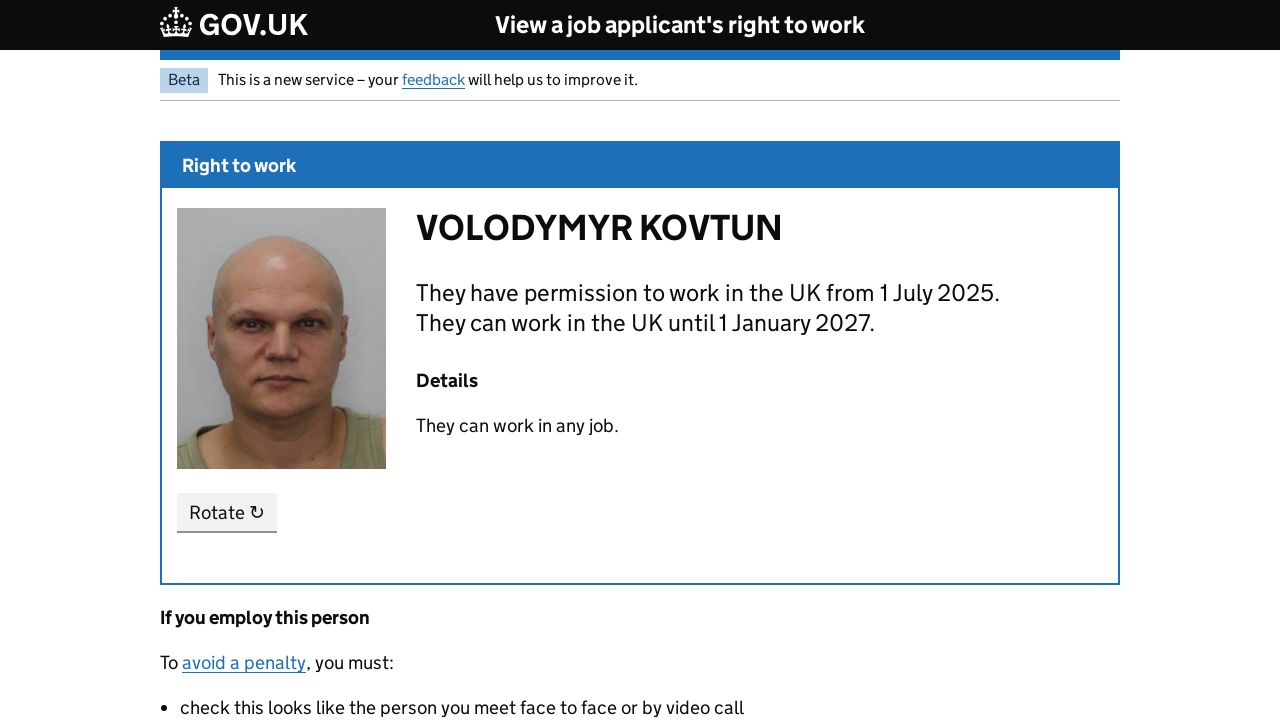The height and width of the screenshot is (720, 1280).
Task: Click the 'you must:' text after the penalty link
Action: (x=354, y=663)
